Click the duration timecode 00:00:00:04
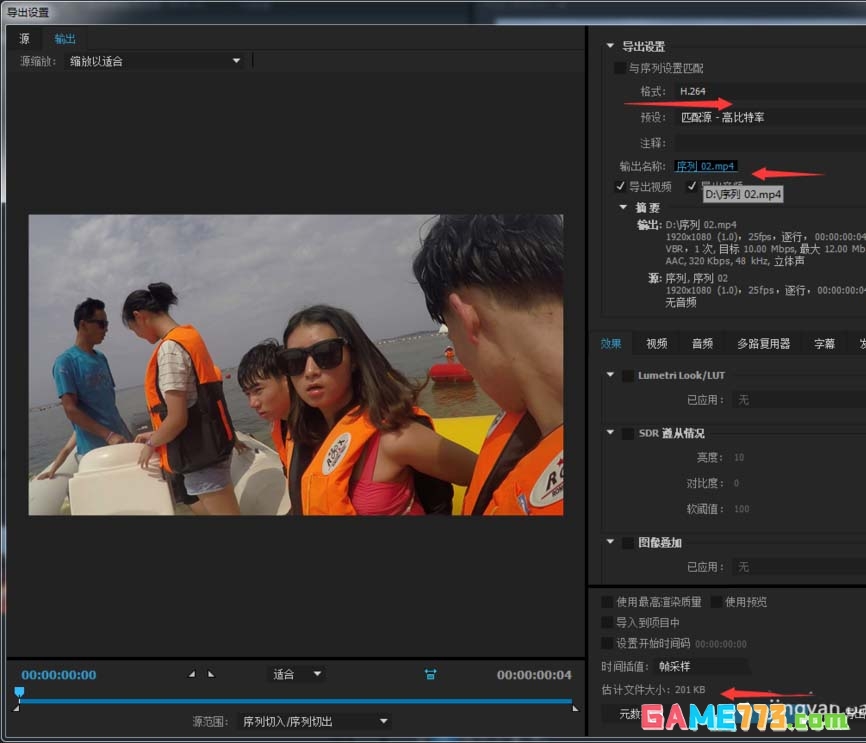The width and height of the screenshot is (866, 743). [534, 675]
